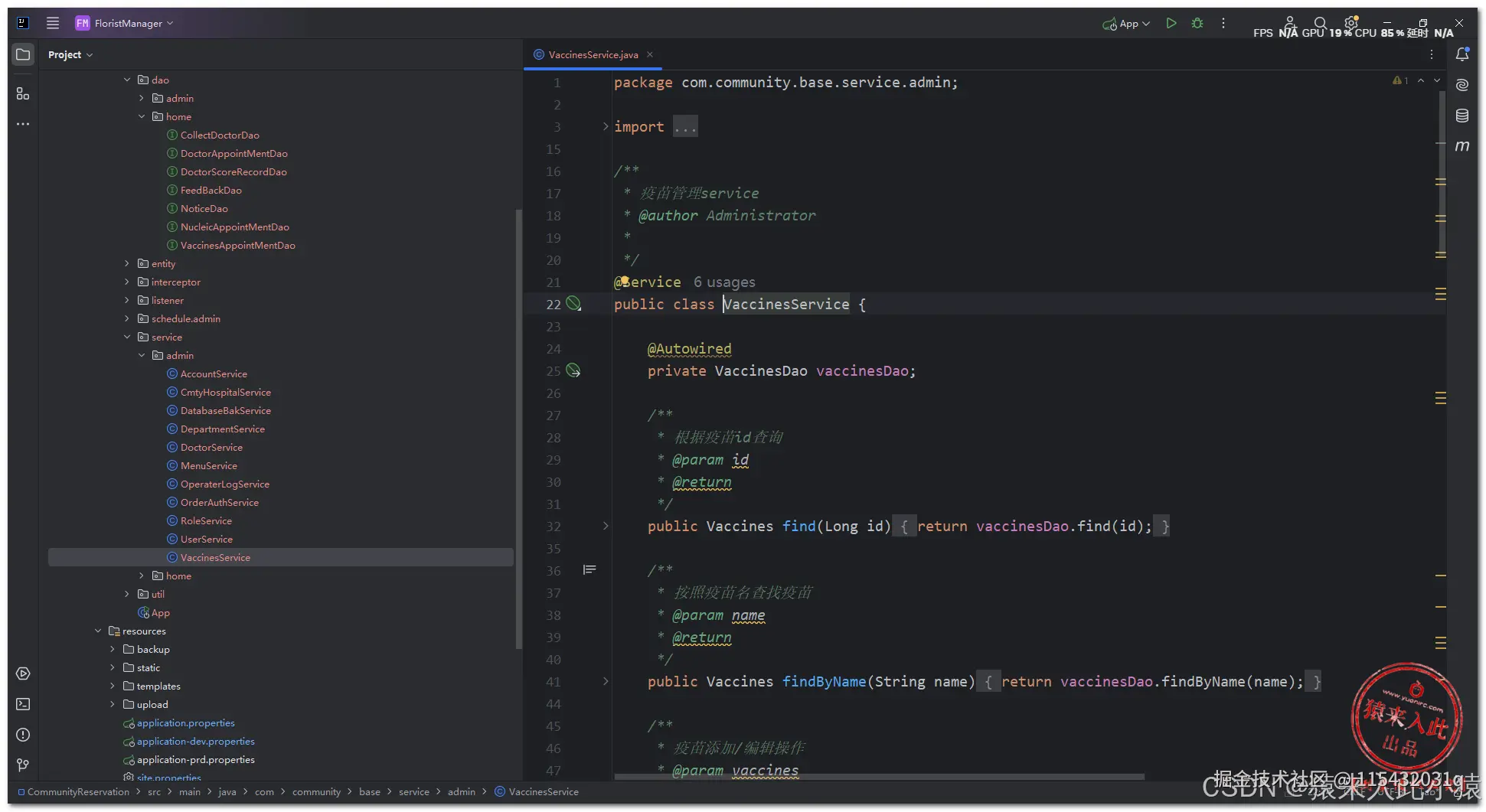Open the DoctorService class
This screenshot has width=1486, height=812.
tap(211, 447)
